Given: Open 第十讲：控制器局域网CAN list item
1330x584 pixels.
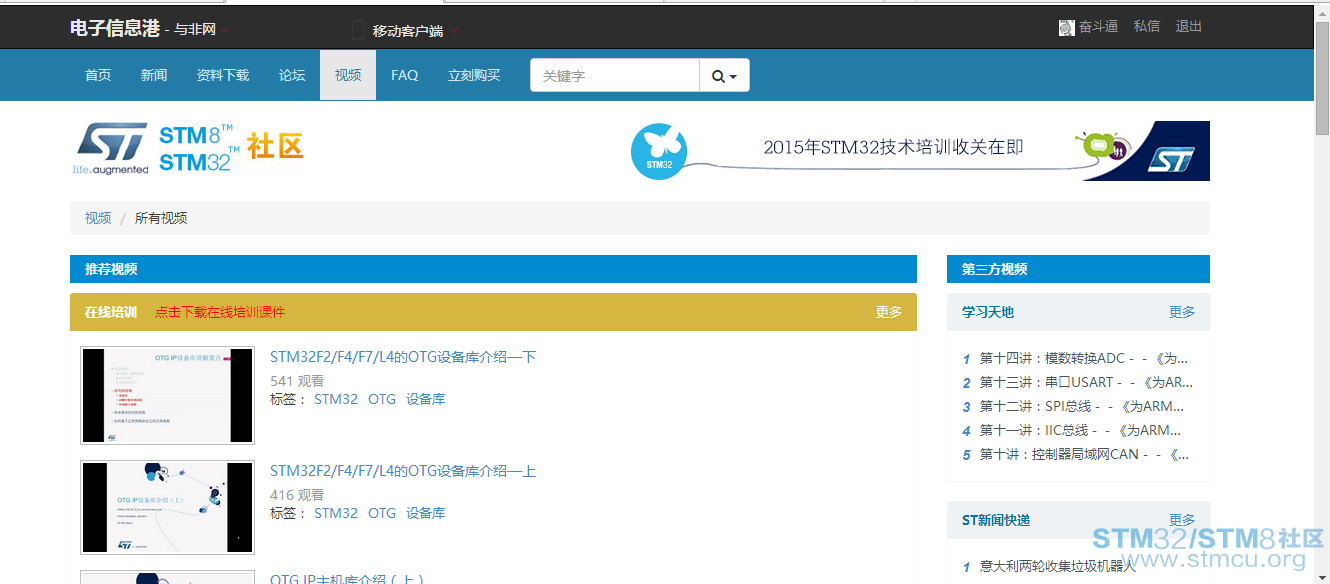Looking at the screenshot, I should 1085,454.
